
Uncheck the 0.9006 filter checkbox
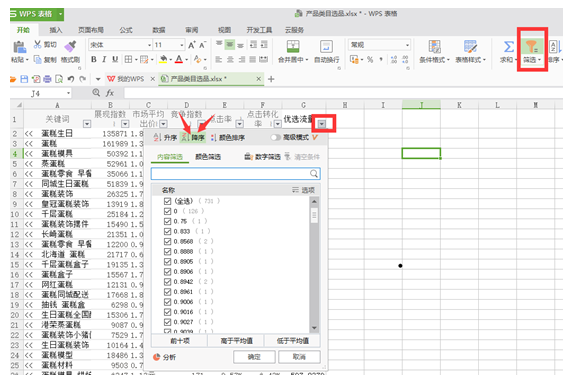click(x=167, y=302)
